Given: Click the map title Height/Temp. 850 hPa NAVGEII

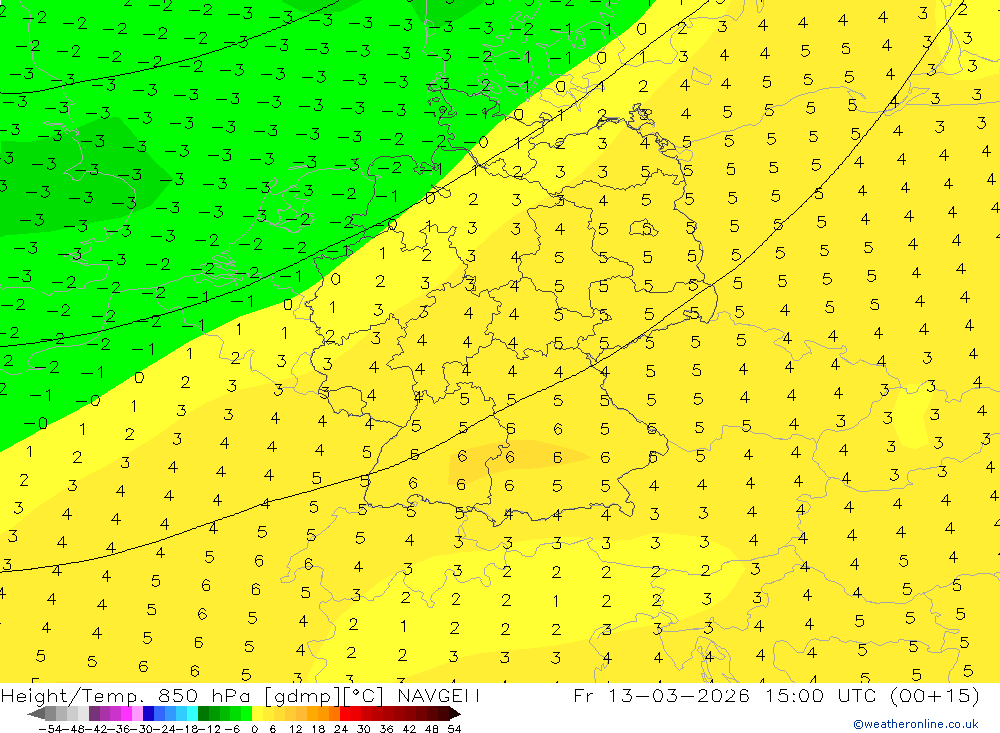Looking at the screenshot, I should [240, 695].
